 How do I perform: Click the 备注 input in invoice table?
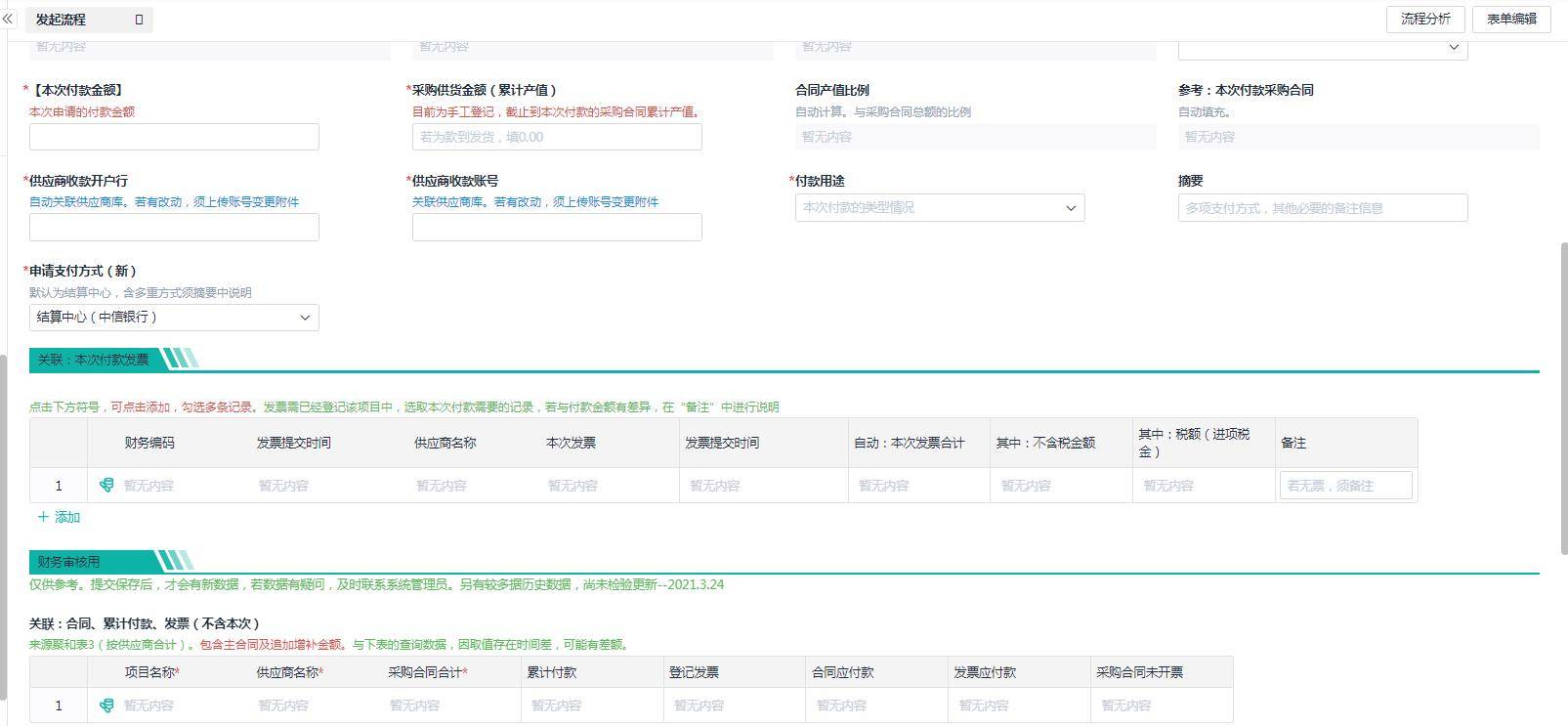[1345, 486]
